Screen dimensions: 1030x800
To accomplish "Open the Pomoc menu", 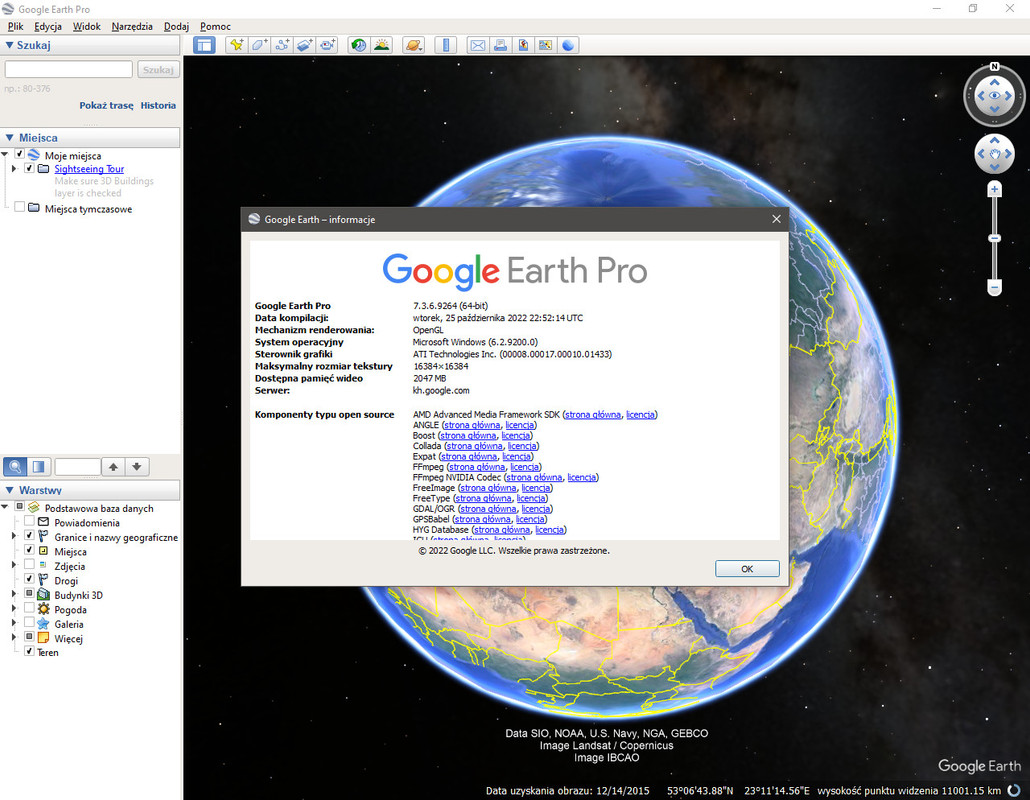I will tap(215, 26).
